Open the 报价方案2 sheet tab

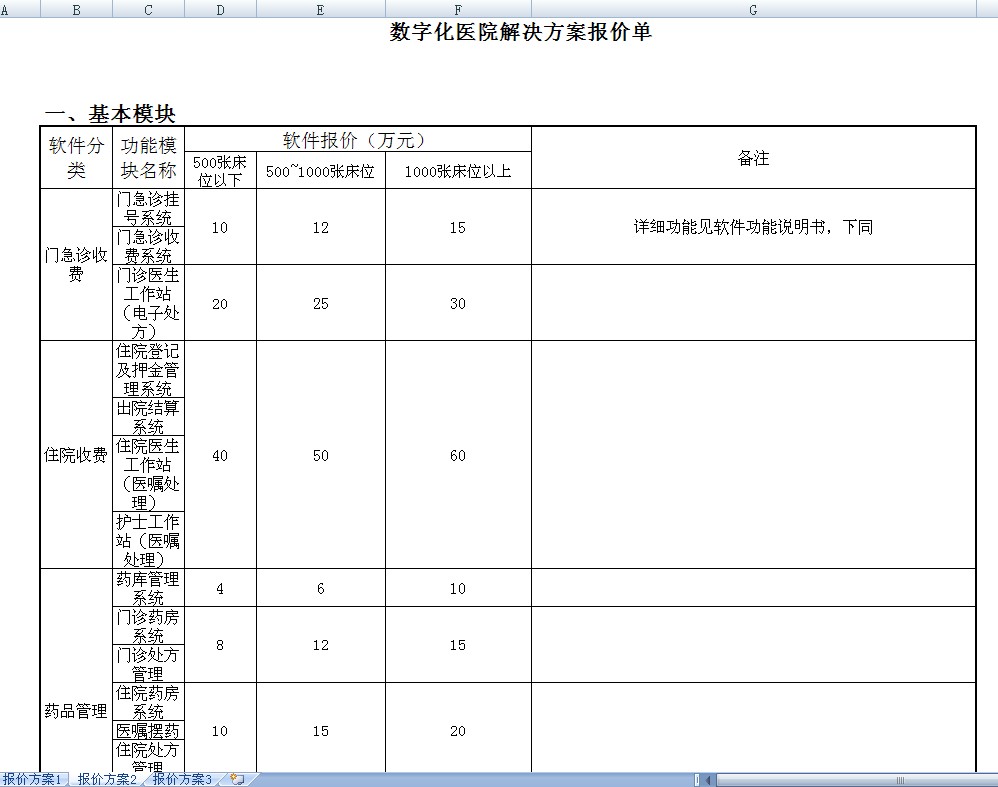[107, 779]
